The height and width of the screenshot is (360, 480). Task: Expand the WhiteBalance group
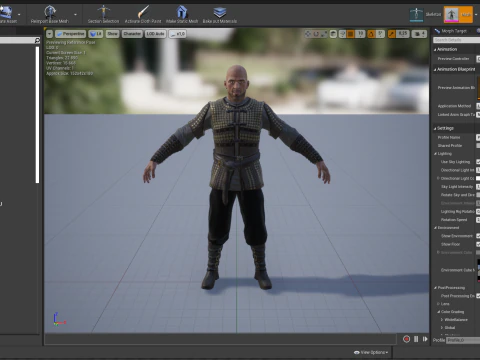[442, 320]
